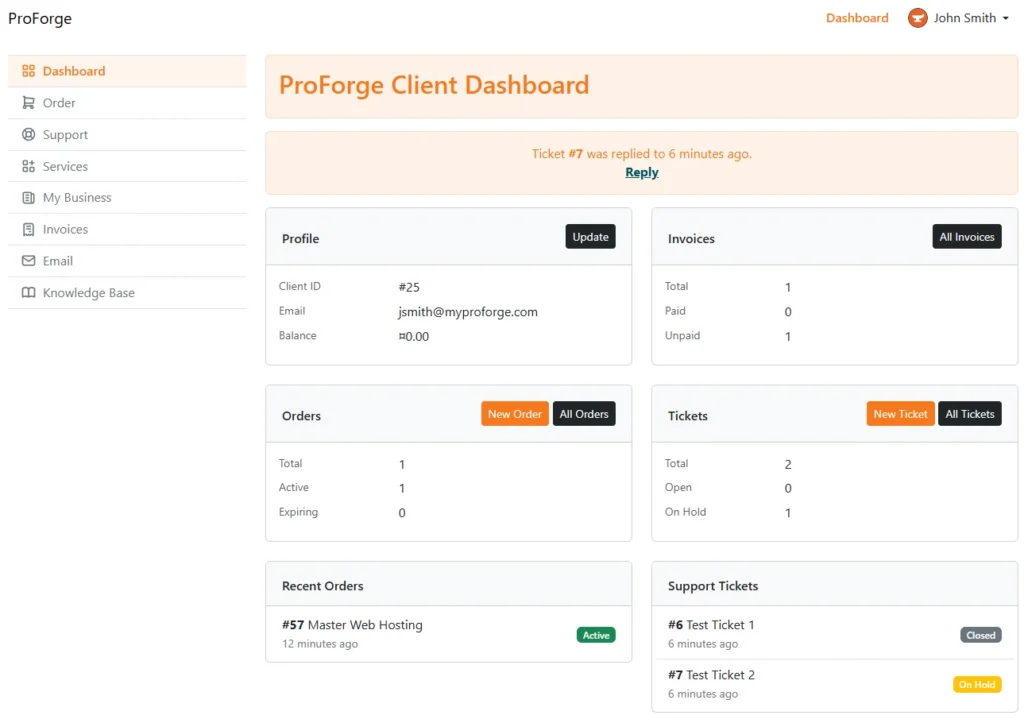Open ticket #7 Test Ticket 2
Screen dimensions: 1024x719
711,675
